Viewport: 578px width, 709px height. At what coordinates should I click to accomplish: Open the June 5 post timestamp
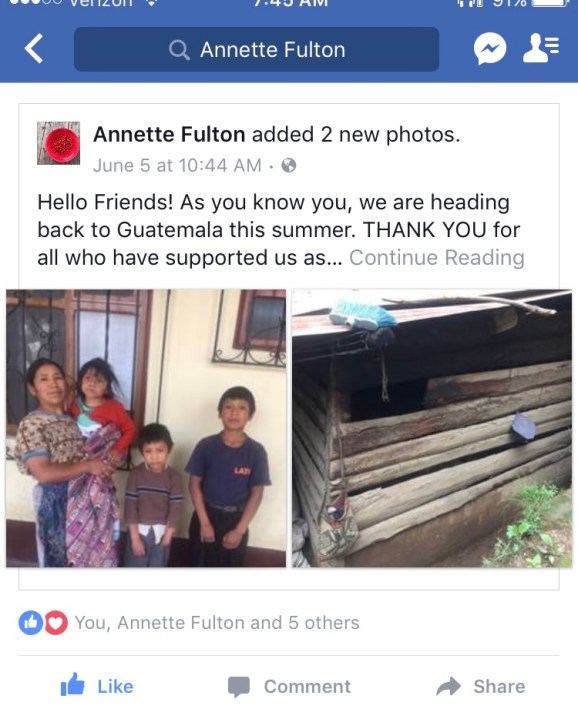click(177, 166)
